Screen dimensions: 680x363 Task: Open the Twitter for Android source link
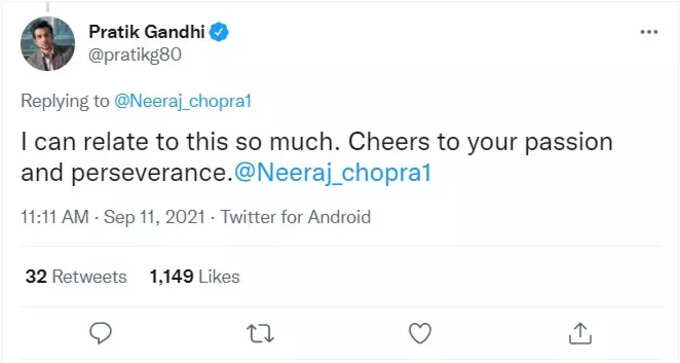click(x=295, y=217)
